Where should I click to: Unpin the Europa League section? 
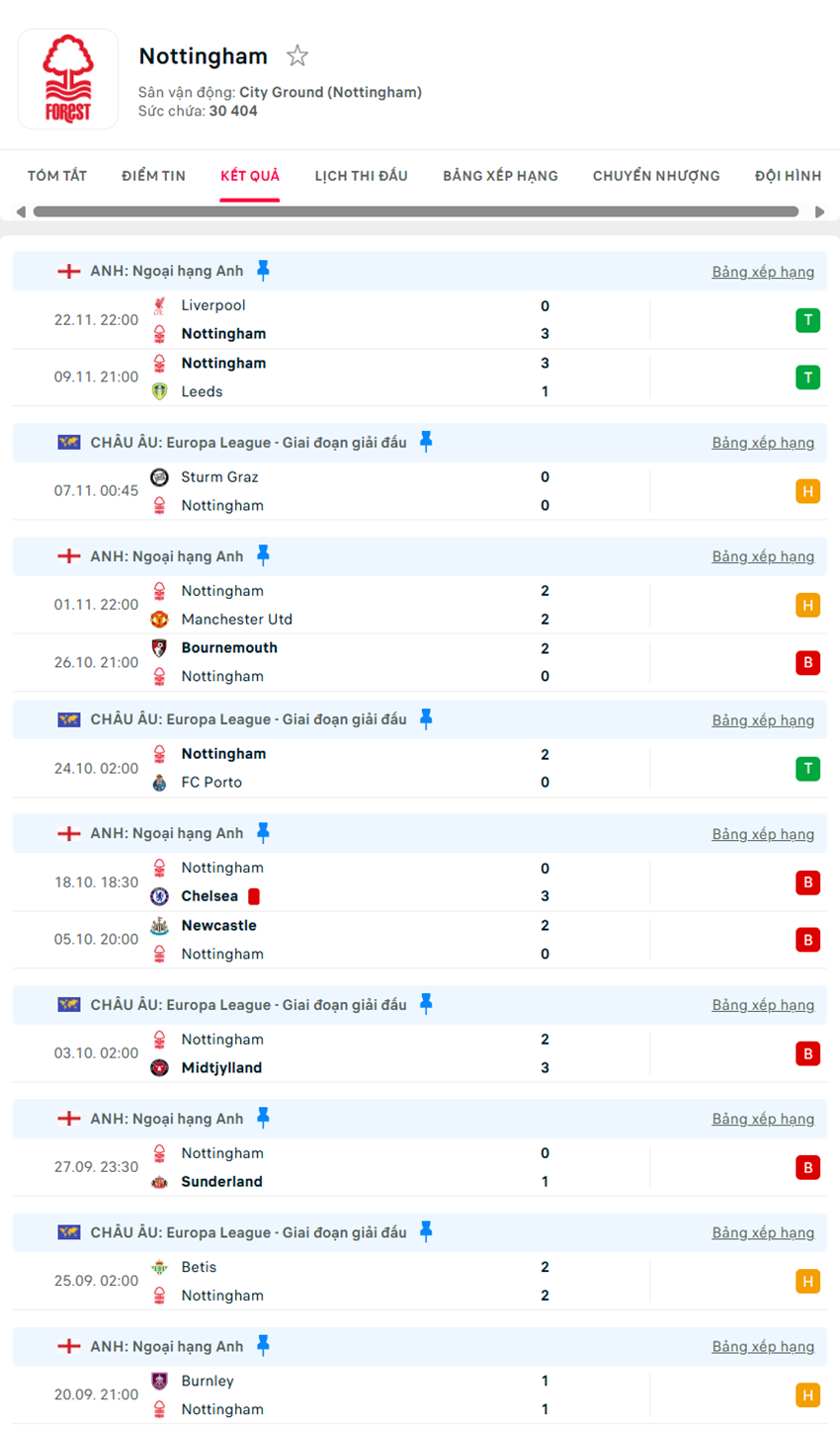point(426,442)
